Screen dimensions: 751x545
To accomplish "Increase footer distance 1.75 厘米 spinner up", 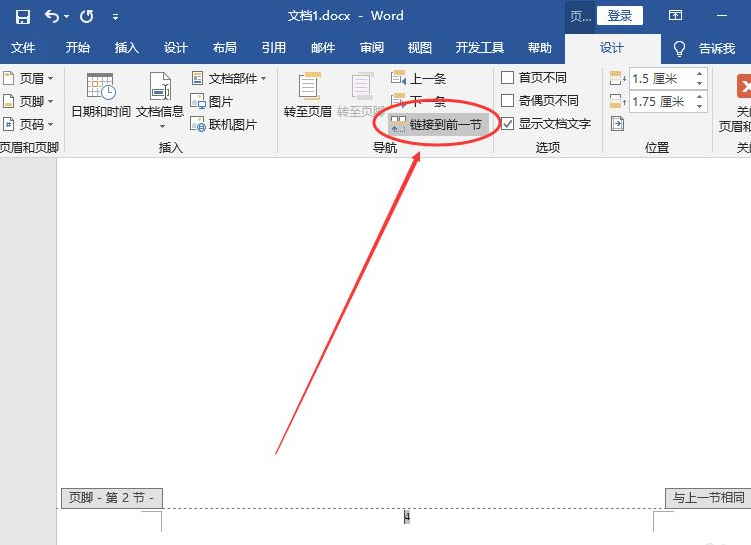I will click(x=700, y=97).
